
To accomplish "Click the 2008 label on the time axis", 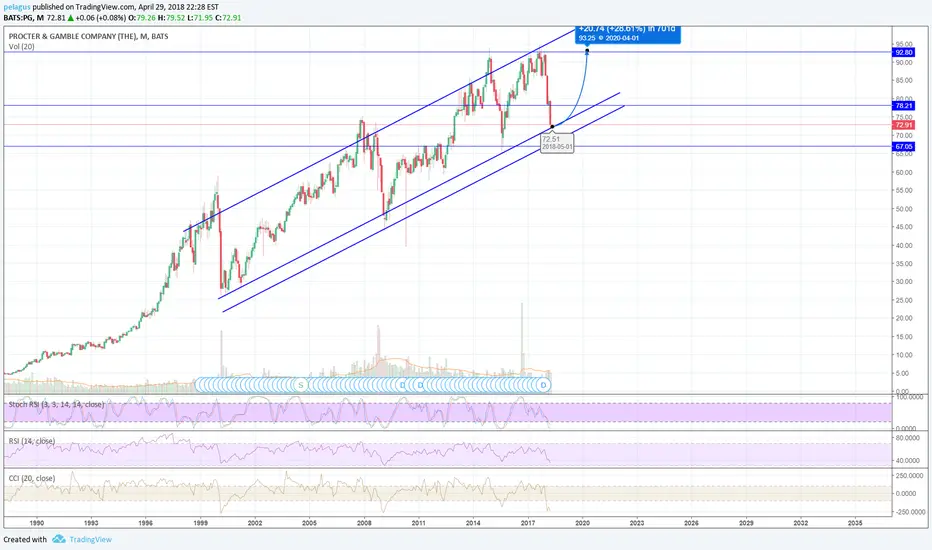I will [x=364, y=523].
